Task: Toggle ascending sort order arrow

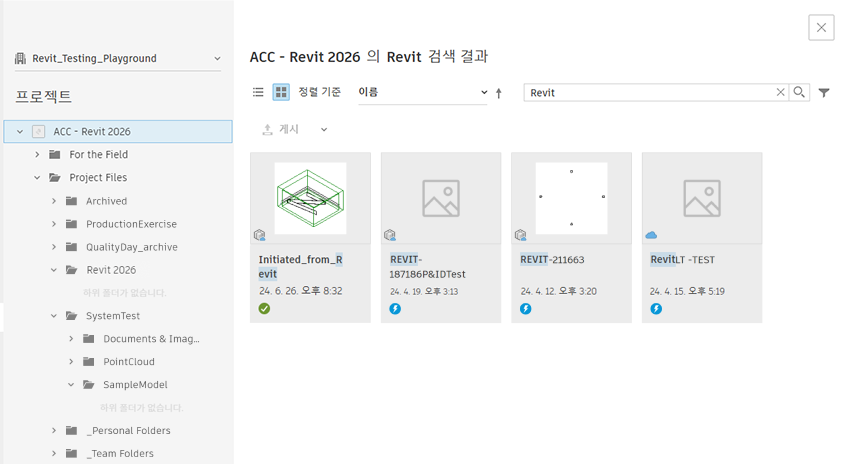Action: tap(499, 93)
